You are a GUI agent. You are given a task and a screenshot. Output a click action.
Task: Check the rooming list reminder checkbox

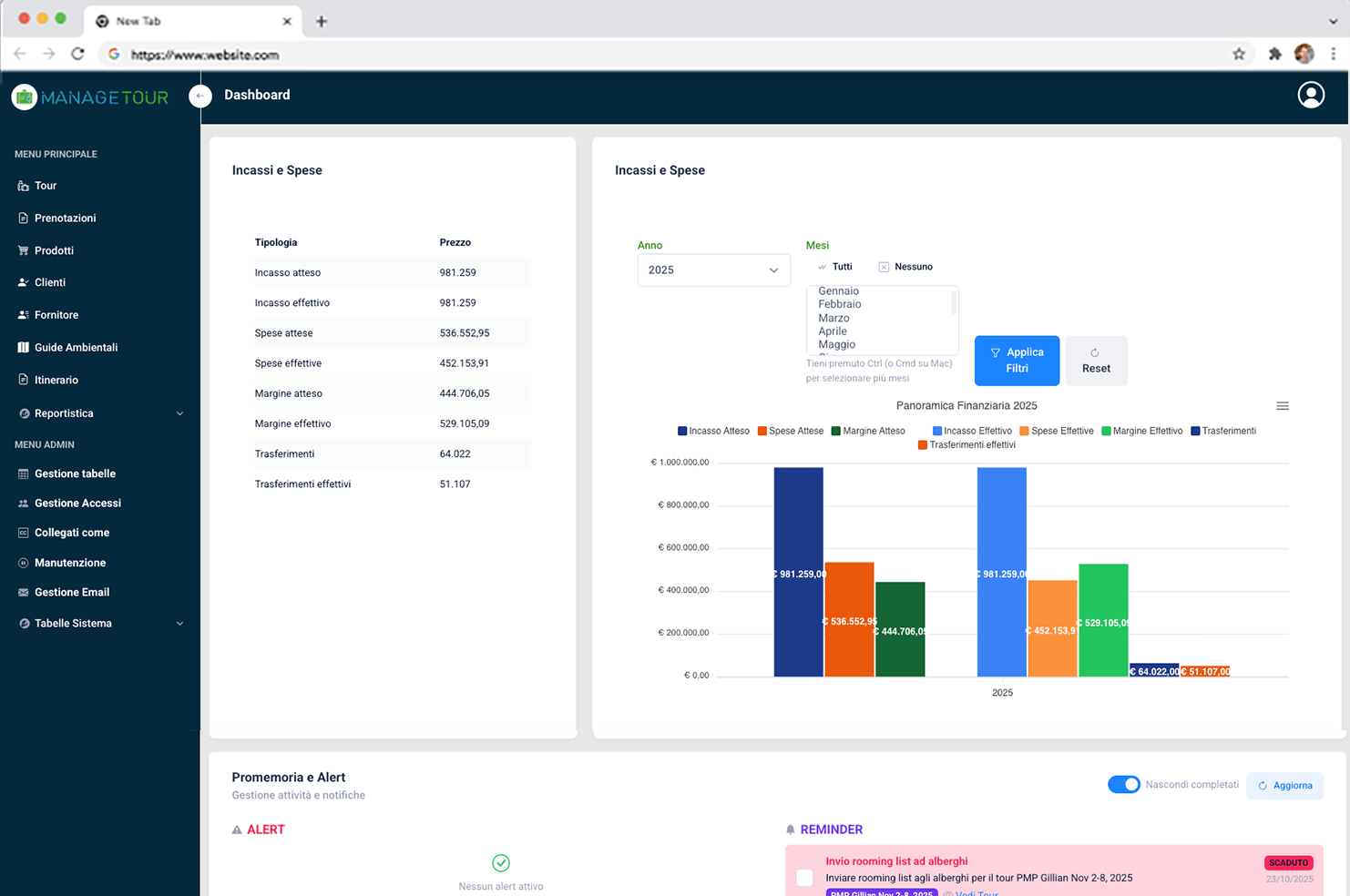coord(804,877)
